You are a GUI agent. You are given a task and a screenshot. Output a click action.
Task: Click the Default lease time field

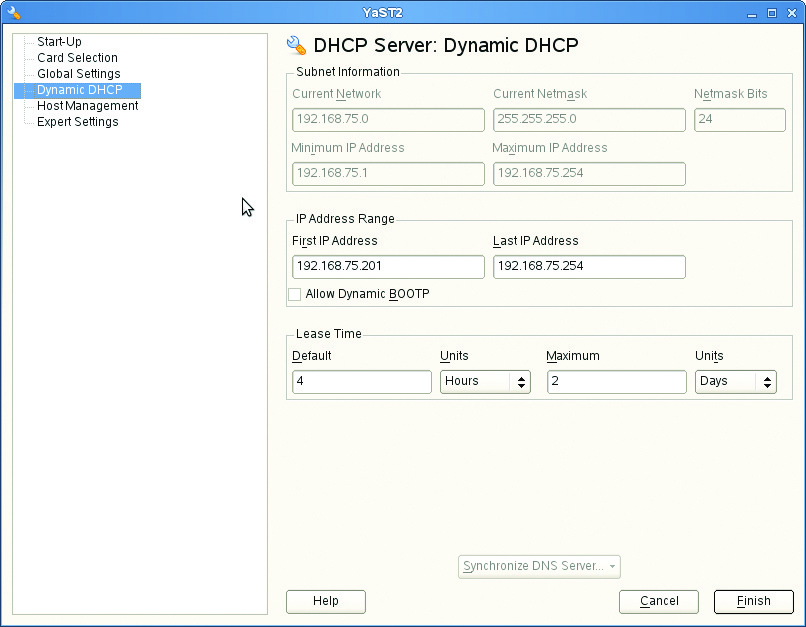pos(362,381)
